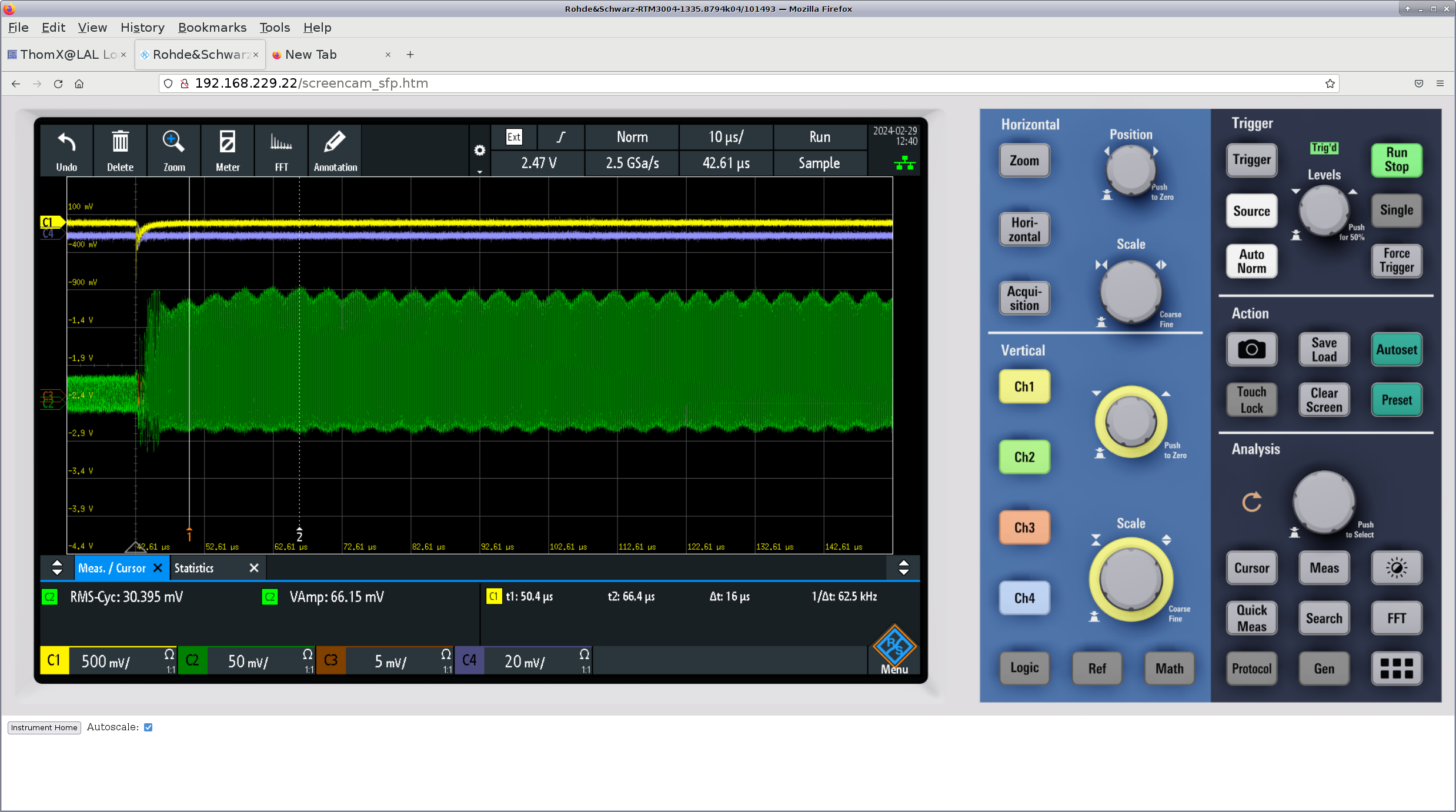Toggle the Auto Norm trigger mode

1251,261
